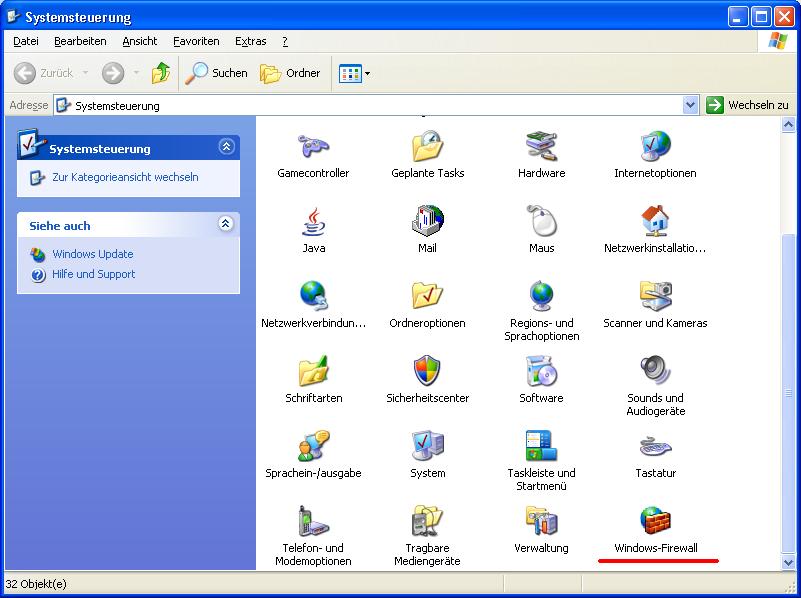The width and height of the screenshot is (801, 598).
Task: Open Taskleiste und Startmenü icon
Action: click(x=541, y=446)
